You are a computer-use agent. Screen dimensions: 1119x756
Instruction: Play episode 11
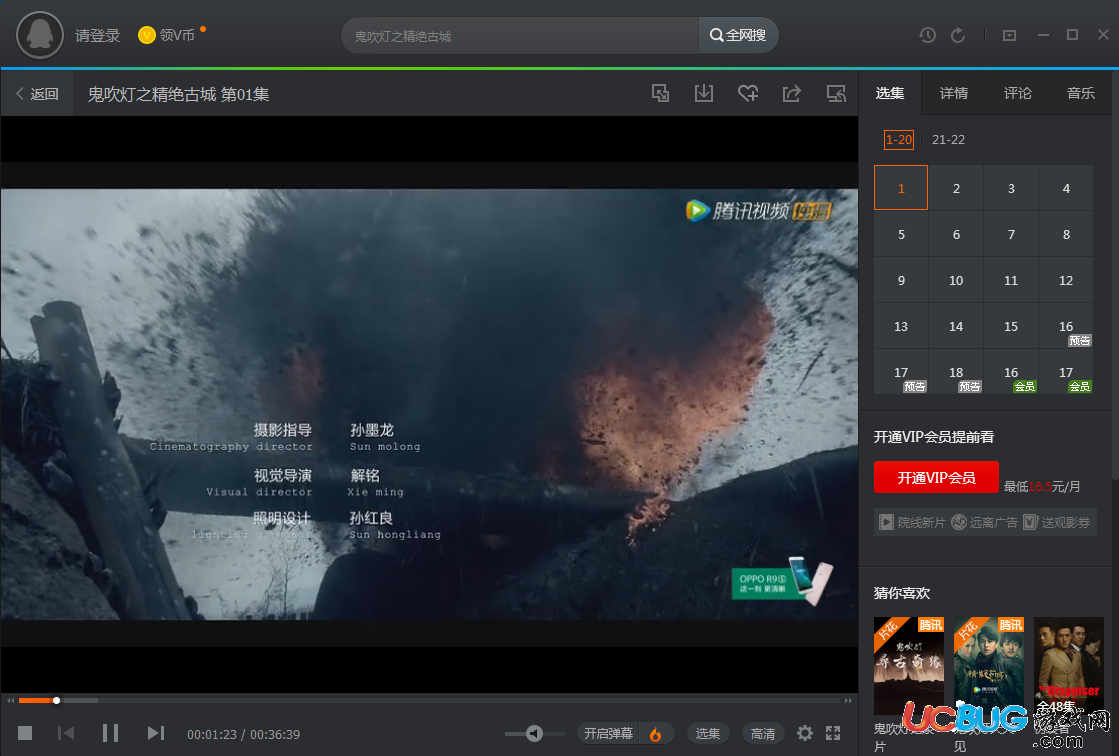pos(1011,280)
